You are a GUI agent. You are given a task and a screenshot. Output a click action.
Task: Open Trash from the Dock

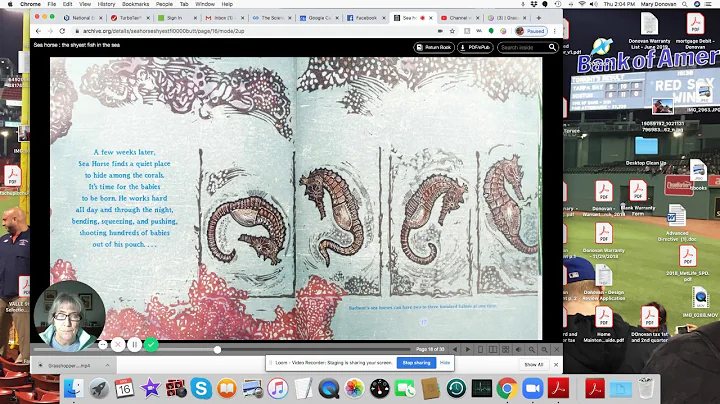coord(646,388)
